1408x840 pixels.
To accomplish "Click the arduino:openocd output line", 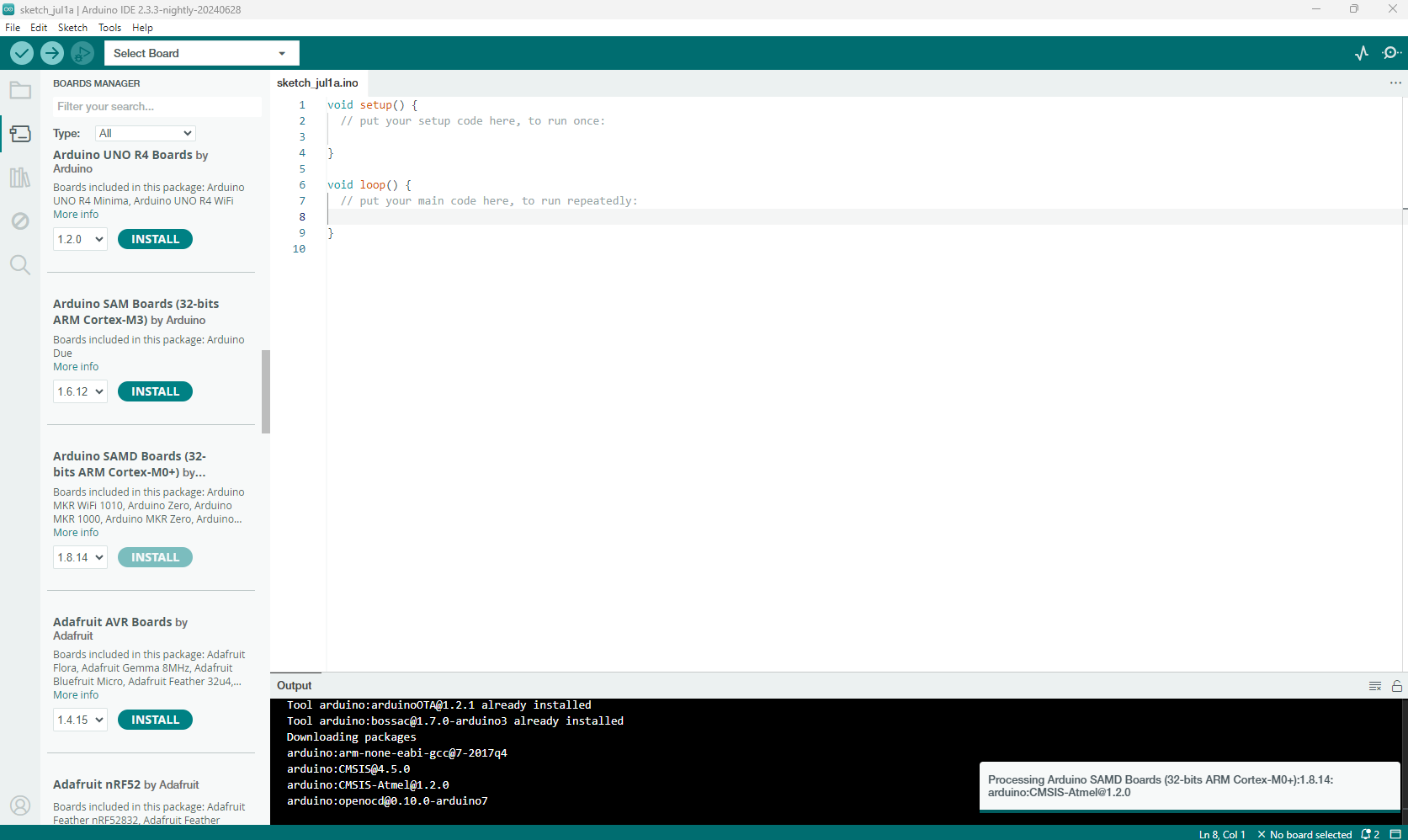I will tap(387, 801).
